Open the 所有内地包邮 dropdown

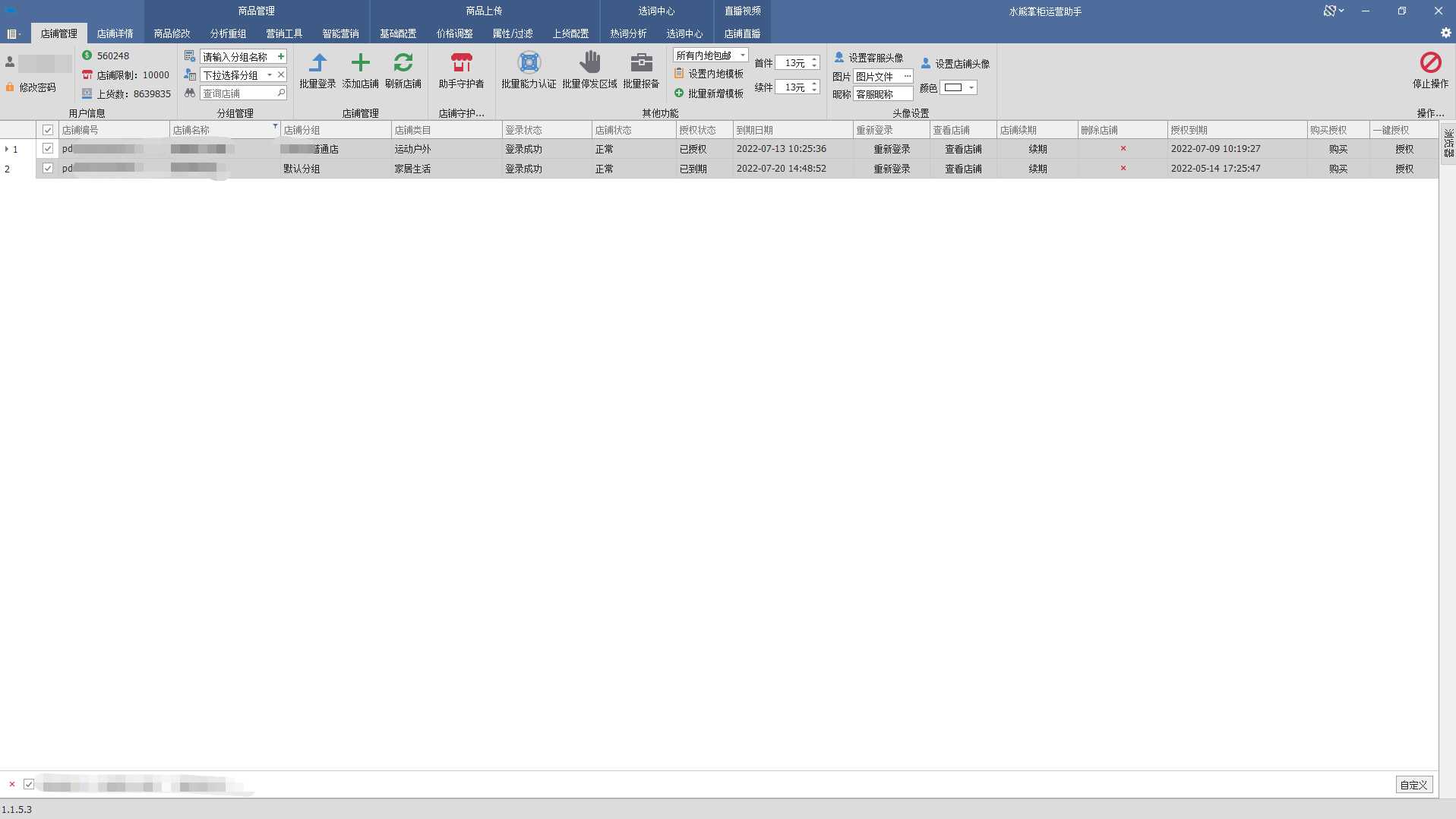pyautogui.click(x=742, y=55)
